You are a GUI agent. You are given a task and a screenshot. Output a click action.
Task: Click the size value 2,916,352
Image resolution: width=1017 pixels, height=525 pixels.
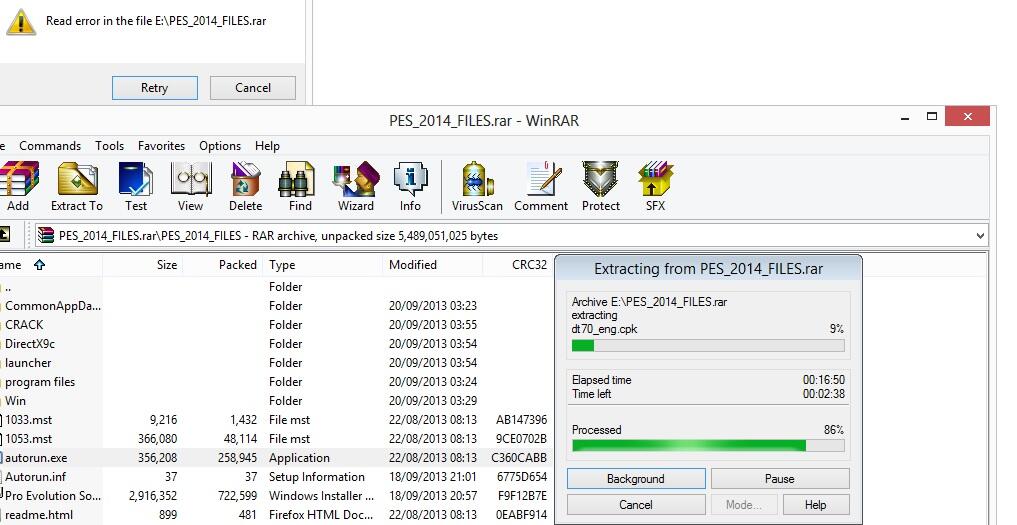(153, 496)
